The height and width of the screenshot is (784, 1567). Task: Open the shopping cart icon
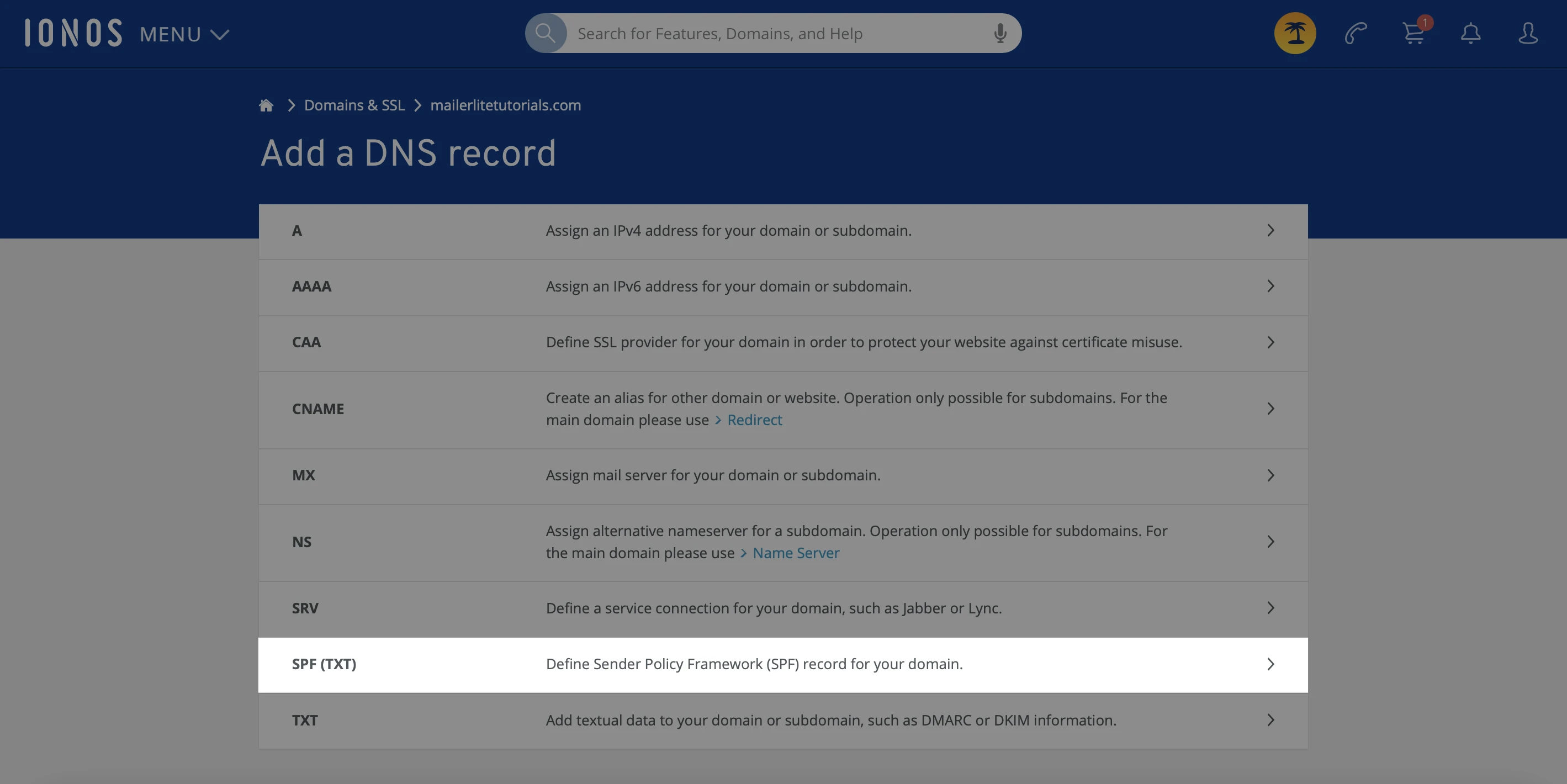1413,33
